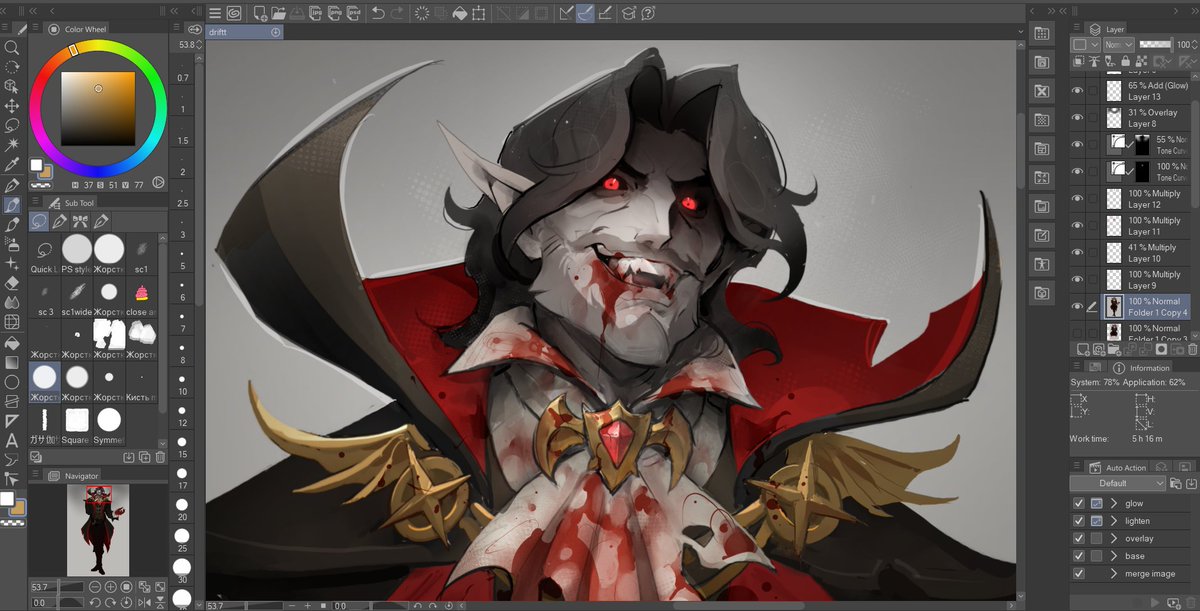The width and height of the screenshot is (1200, 611).
Task: Click the New Raster Layer icon
Action: 1082,349
